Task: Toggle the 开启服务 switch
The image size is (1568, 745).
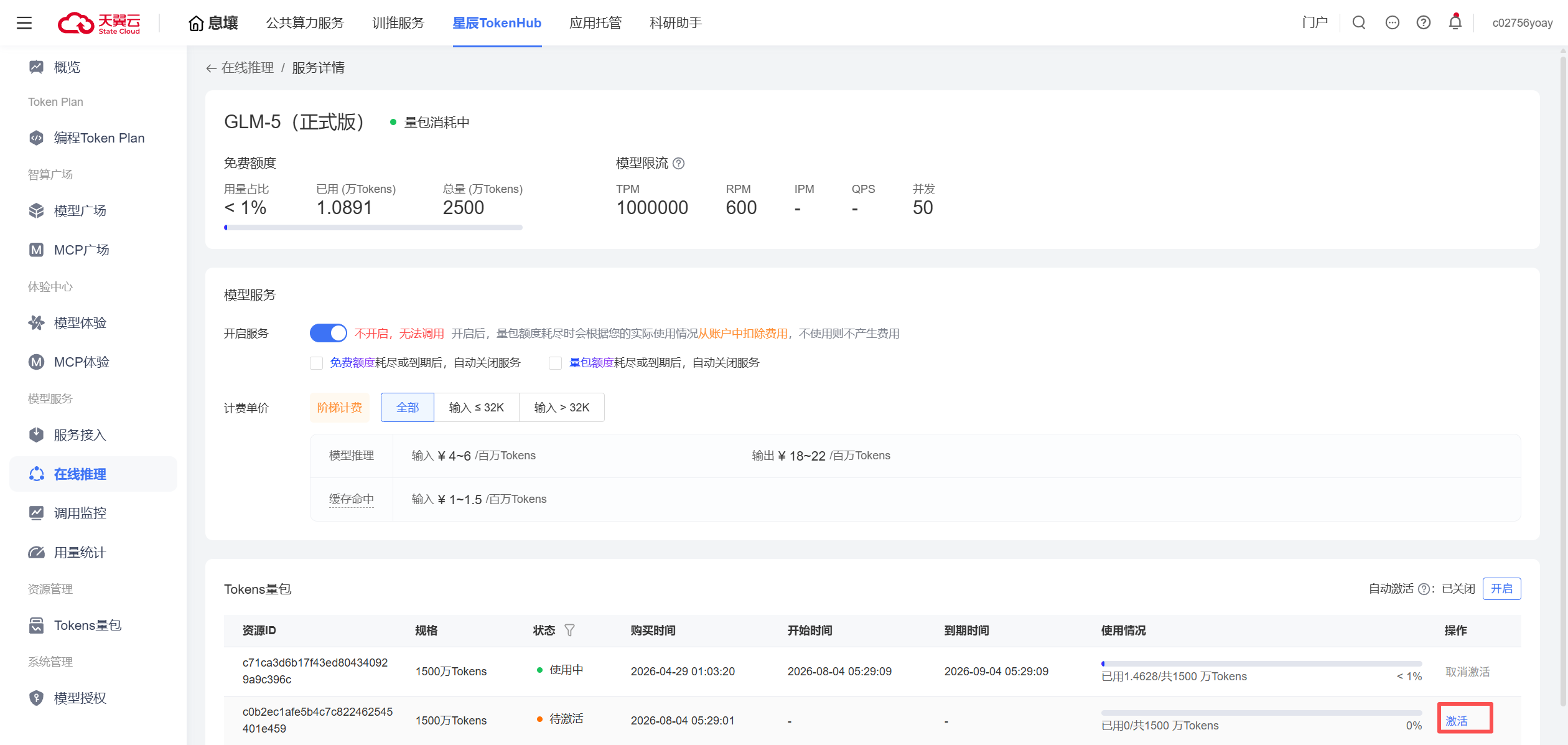Action: (x=329, y=334)
